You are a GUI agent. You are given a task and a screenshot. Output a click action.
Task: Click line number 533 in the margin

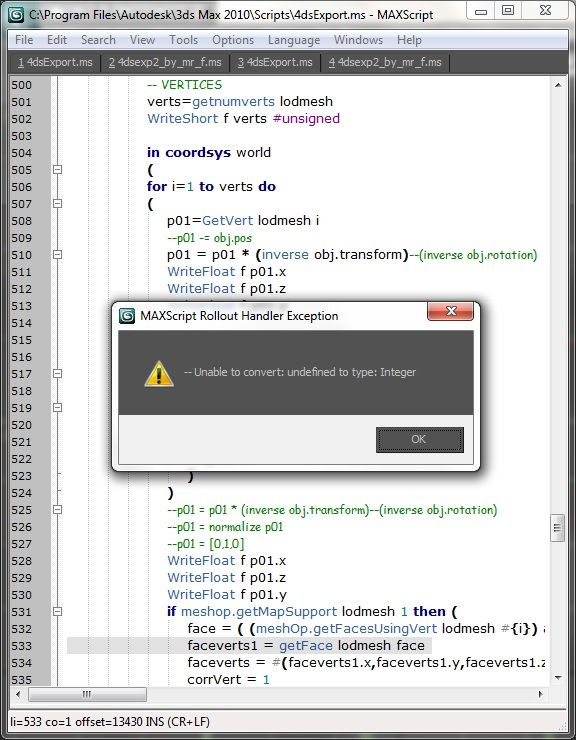21,646
